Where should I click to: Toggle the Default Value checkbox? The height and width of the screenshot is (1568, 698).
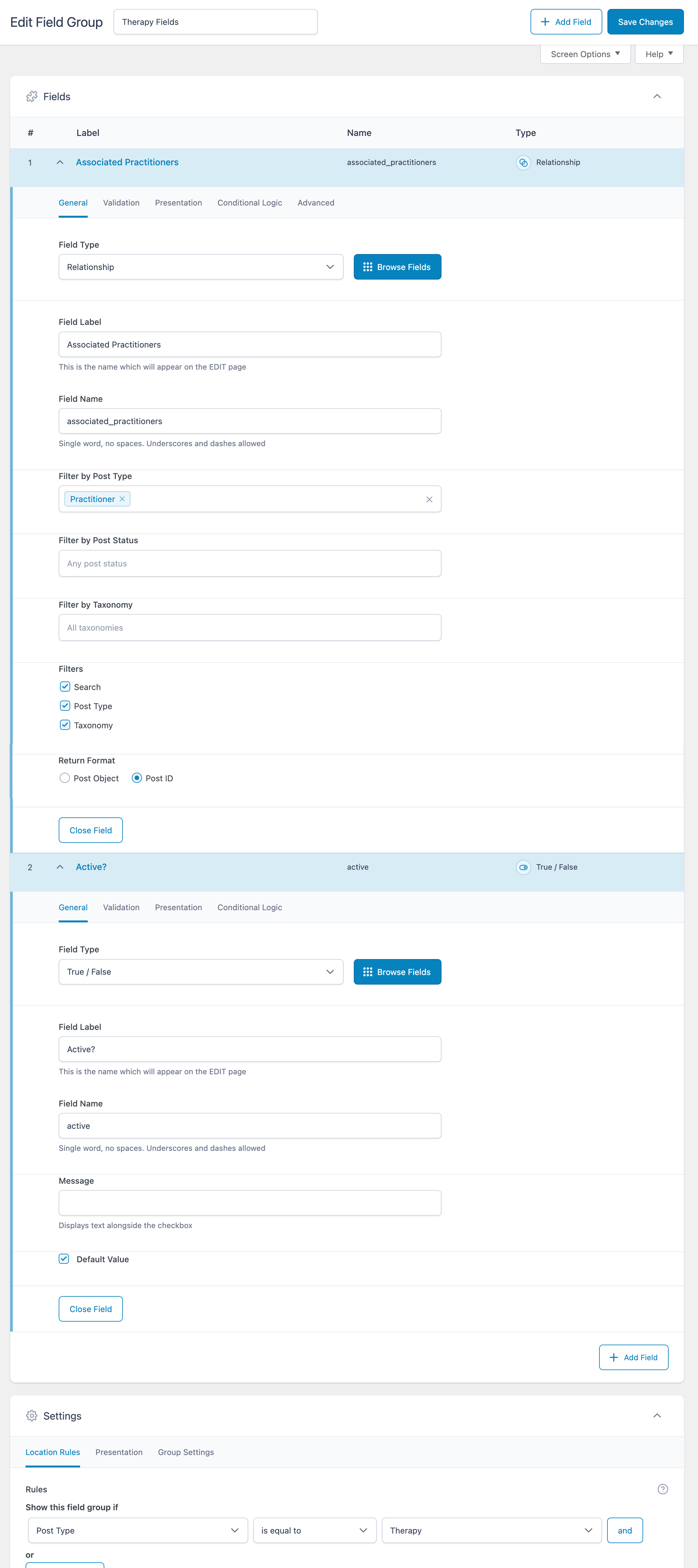[x=64, y=1259]
